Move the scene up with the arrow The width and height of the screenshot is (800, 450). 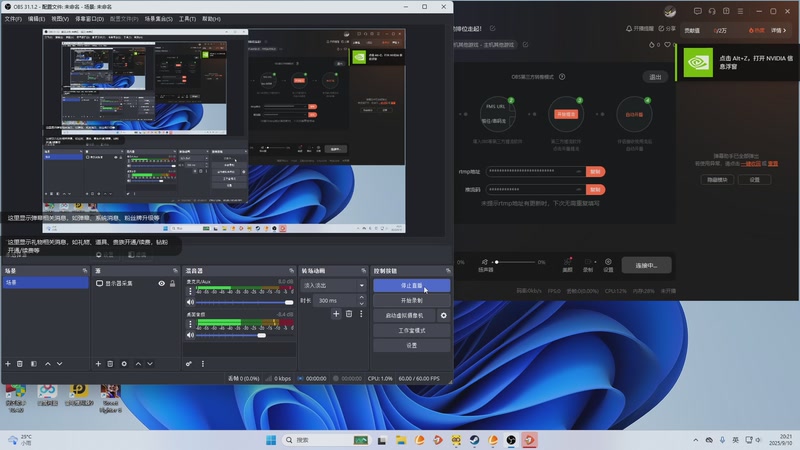48,364
